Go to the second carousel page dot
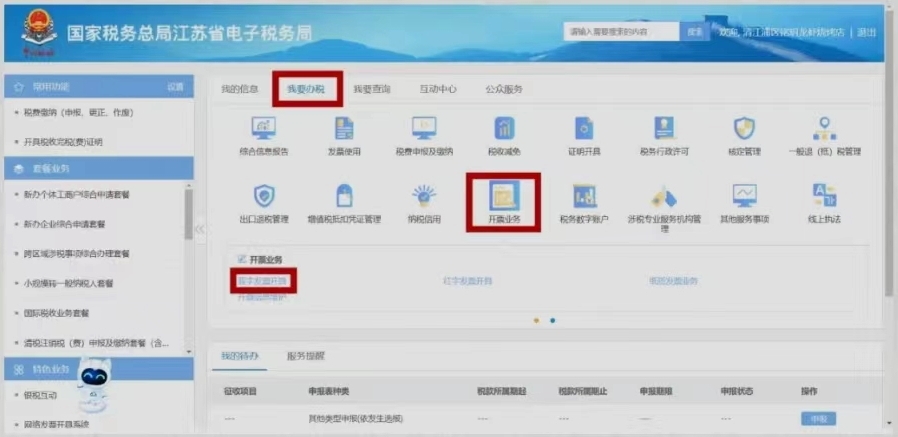This screenshot has height=437, width=898. (x=552, y=321)
